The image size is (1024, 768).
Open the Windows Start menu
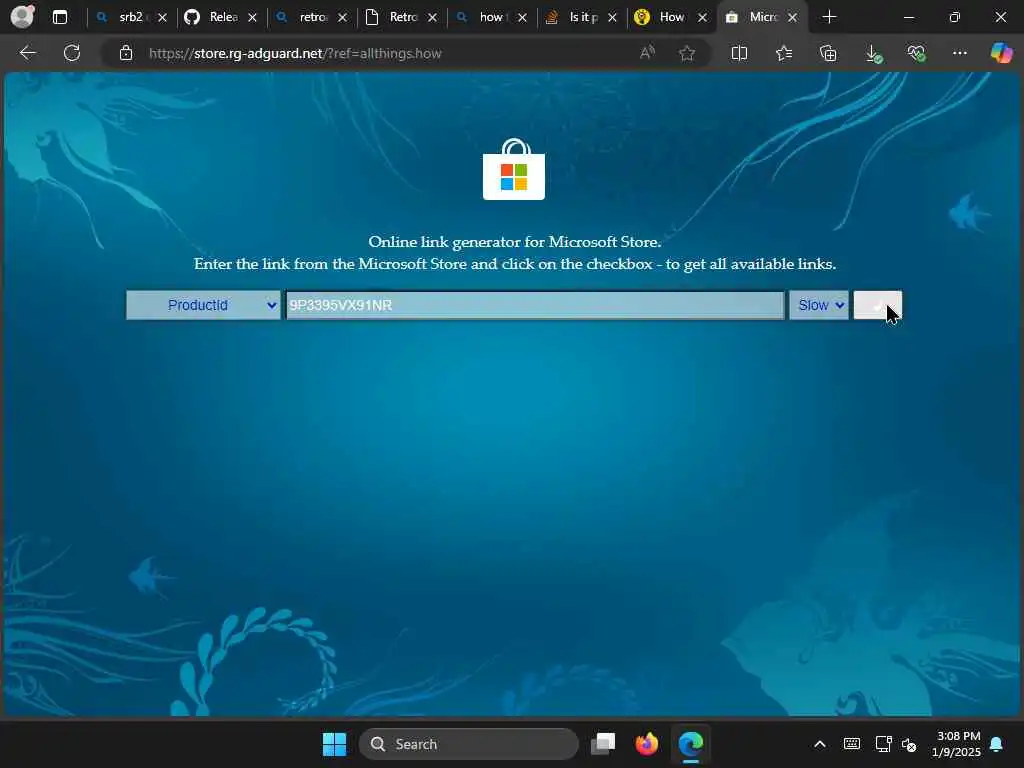tap(334, 744)
